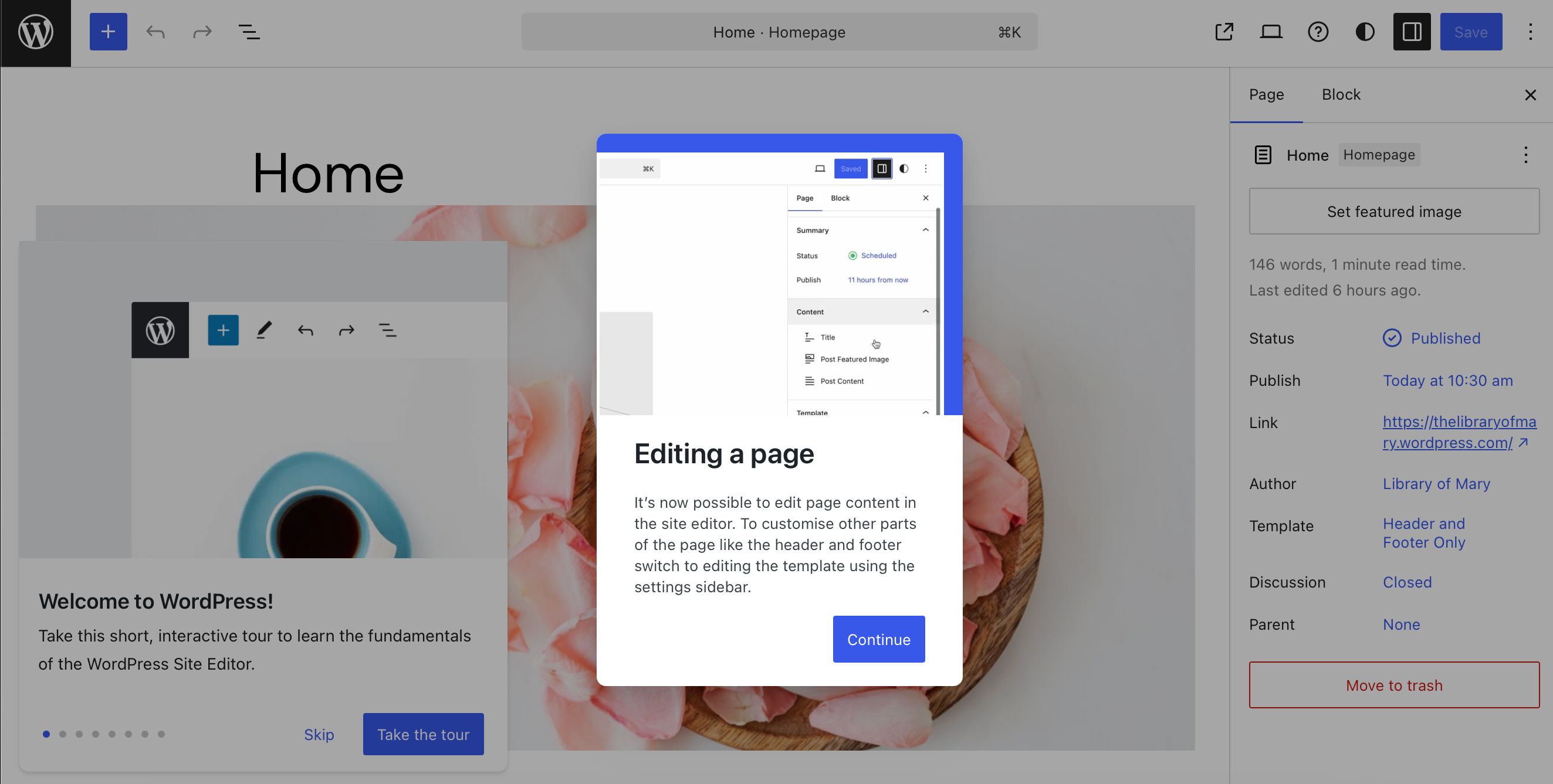Screen dimensions: 1553x784
Task: Collapse Summary chevron in dialog illustration
Action: pyautogui.click(x=925, y=230)
